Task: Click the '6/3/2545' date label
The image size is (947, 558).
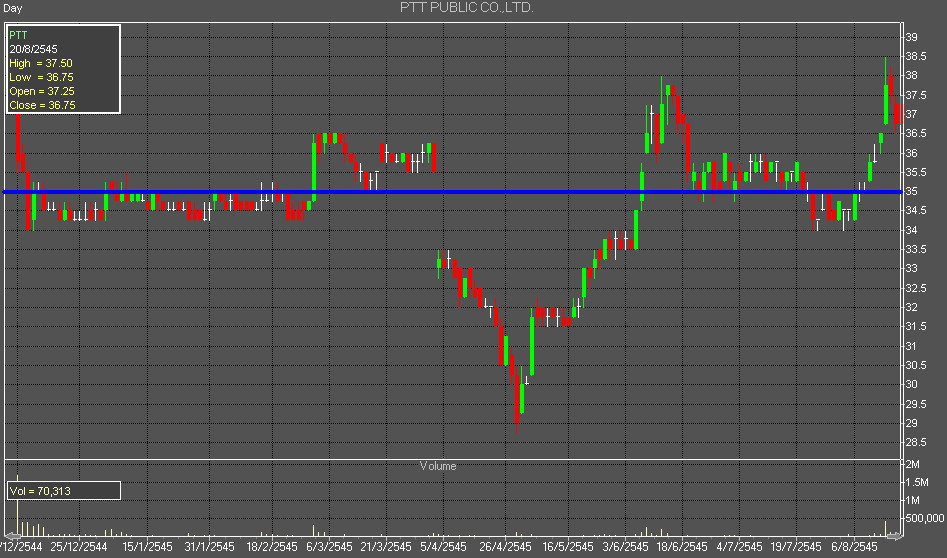Action: pos(329,547)
